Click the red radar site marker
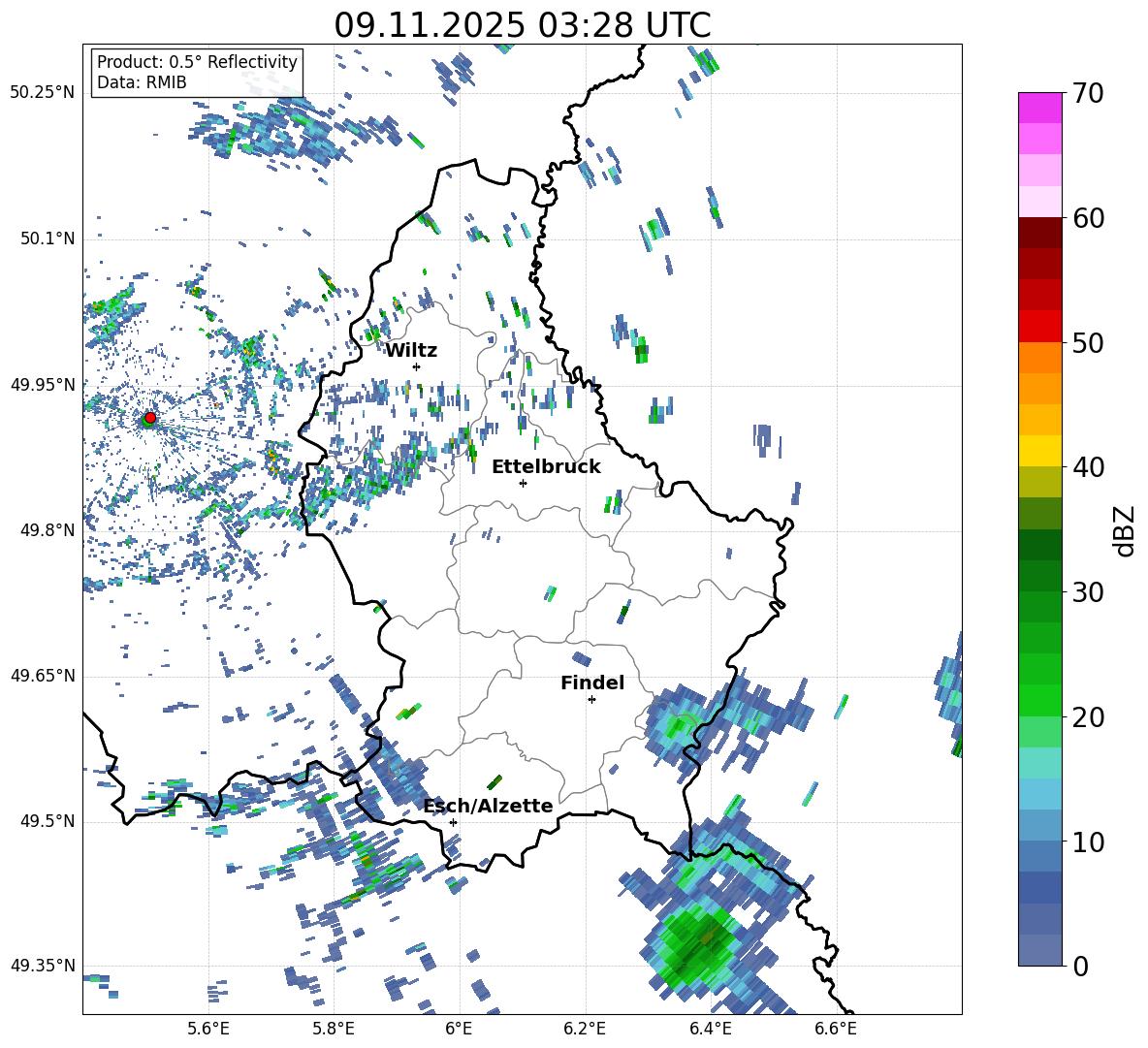 [150, 417]
